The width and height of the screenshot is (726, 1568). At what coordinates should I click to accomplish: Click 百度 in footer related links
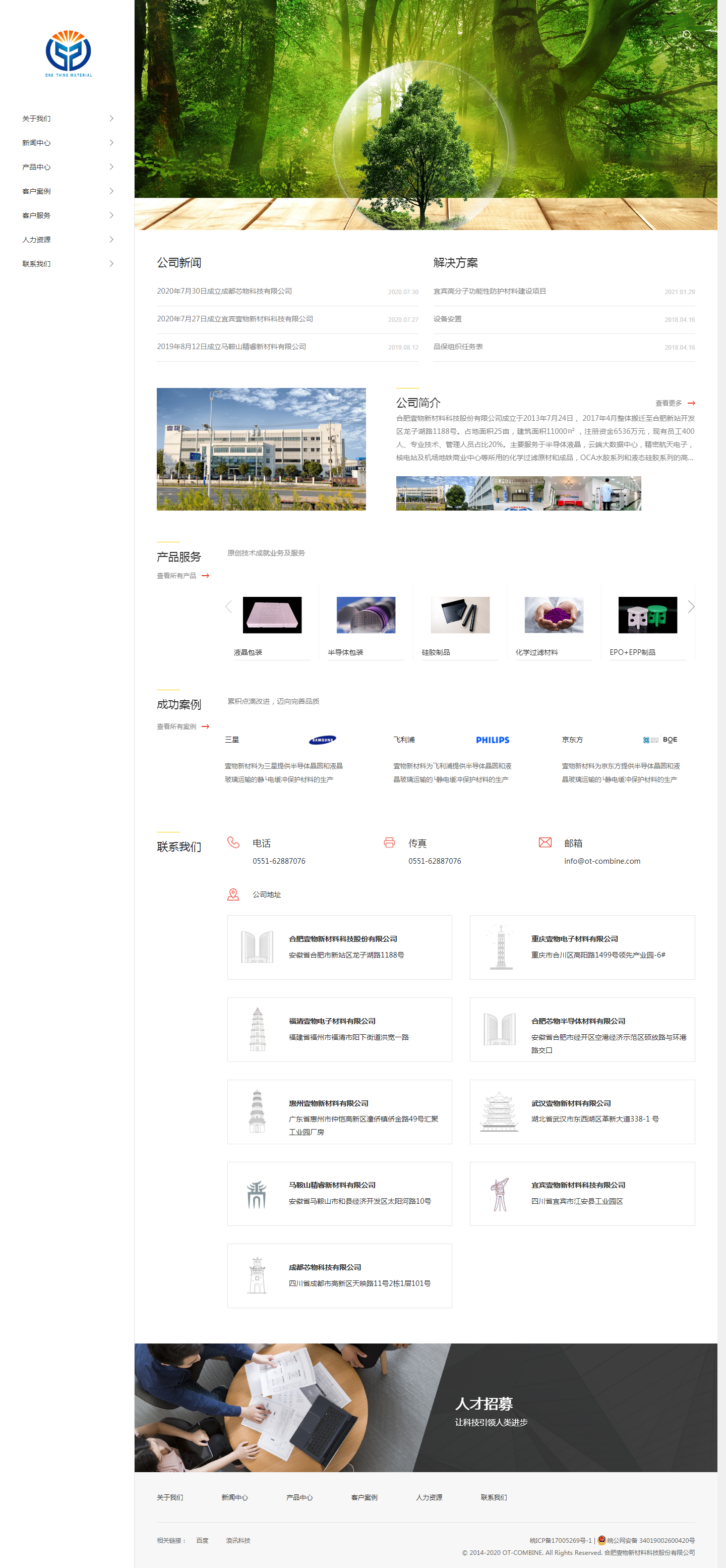point(202,1541)
